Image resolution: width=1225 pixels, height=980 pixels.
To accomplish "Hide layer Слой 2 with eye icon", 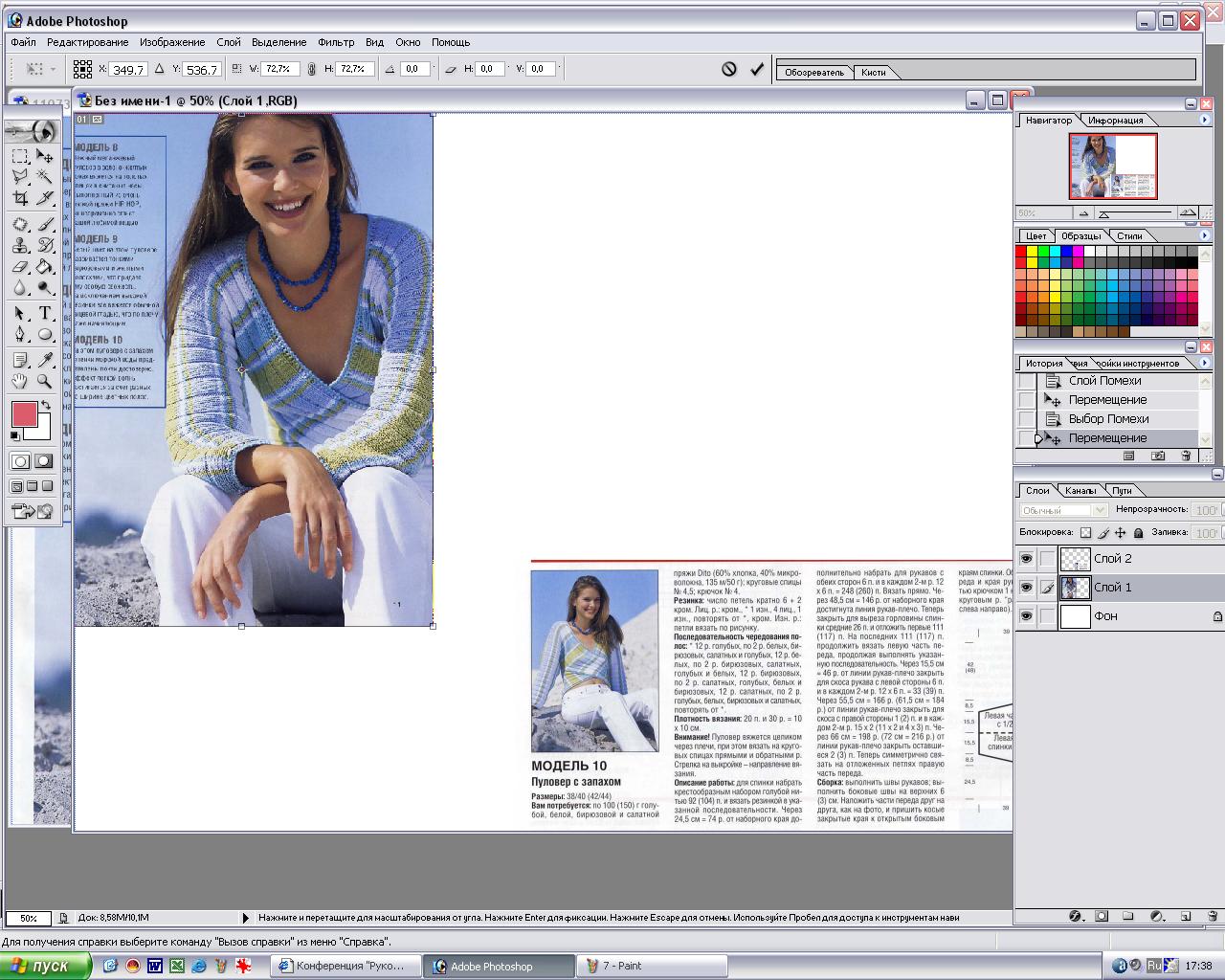I will click(x=1026, y=559).
